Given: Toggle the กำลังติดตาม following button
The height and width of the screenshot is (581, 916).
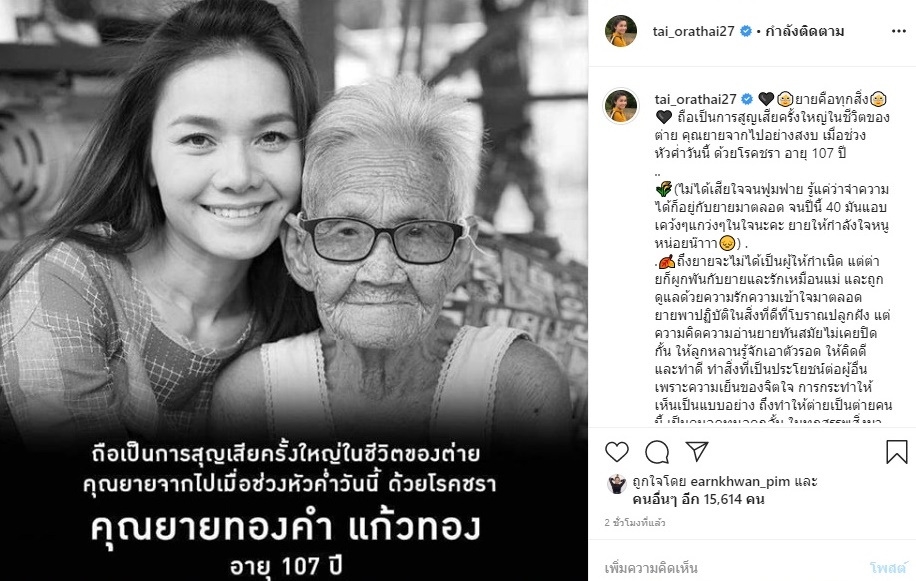Looking at the screenshot, I should [804, 32].
